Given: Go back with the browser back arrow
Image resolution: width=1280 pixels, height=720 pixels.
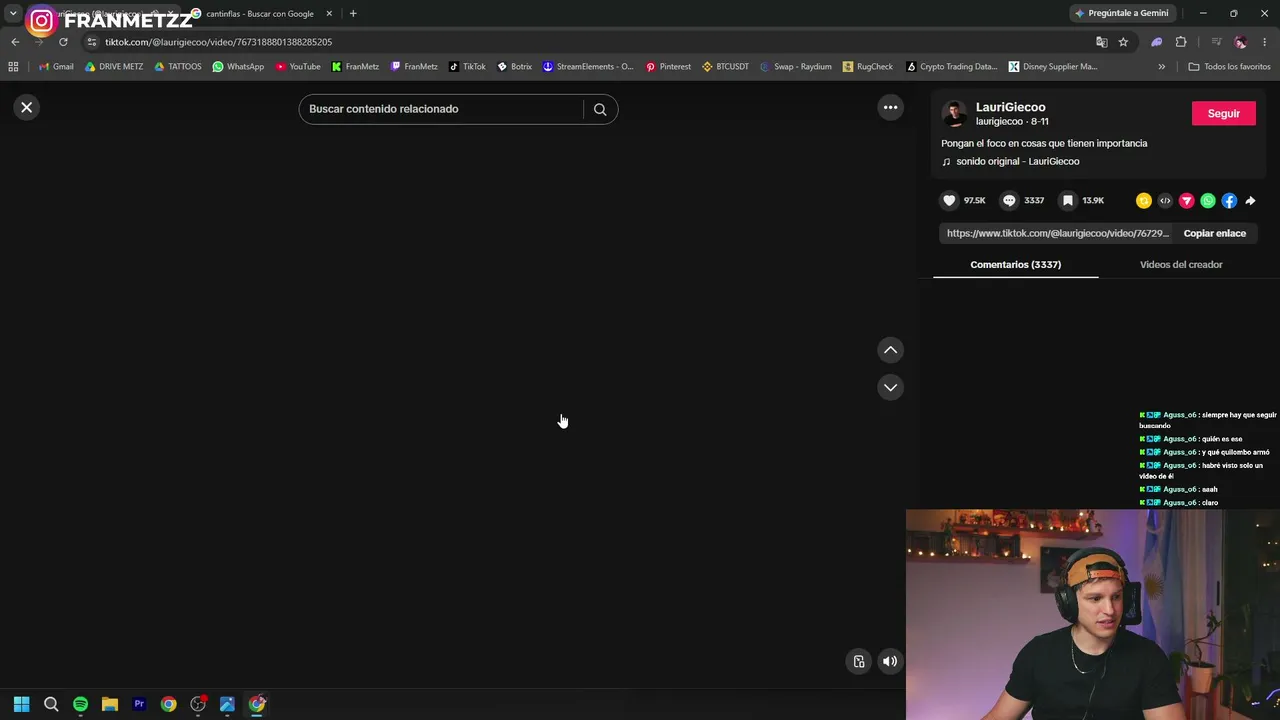Looking at the screenshot, I should (x=15, y=42).
